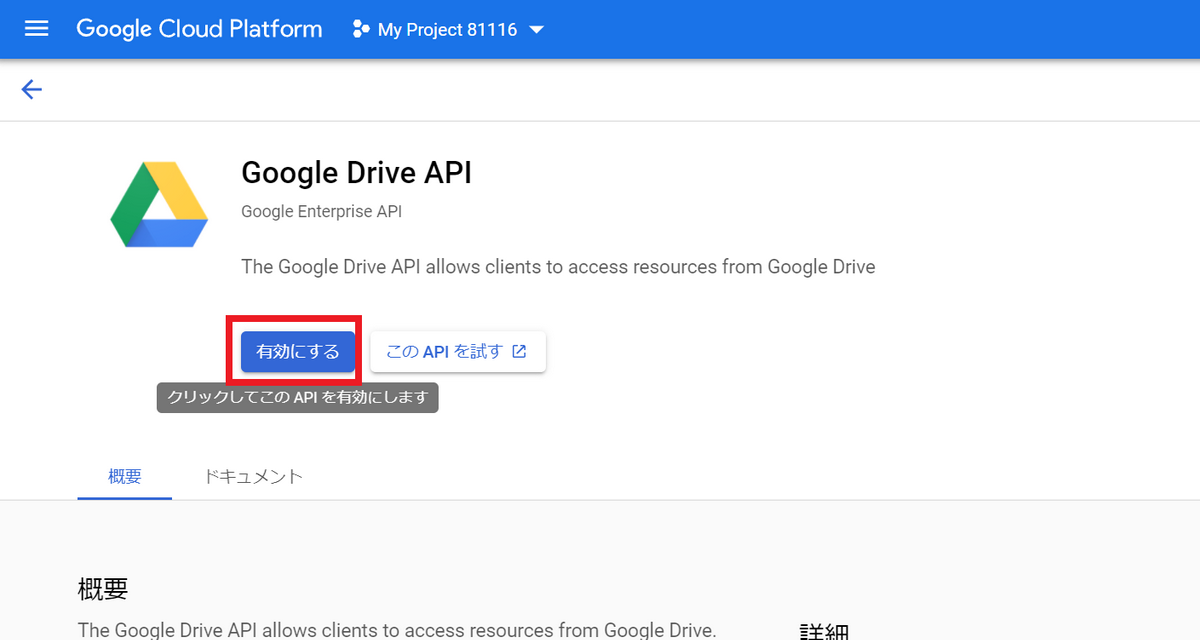The height and width of the screenshot is (640, 1200).
Task: Click the Google Enterprise API text
Action: coord(322,212)
